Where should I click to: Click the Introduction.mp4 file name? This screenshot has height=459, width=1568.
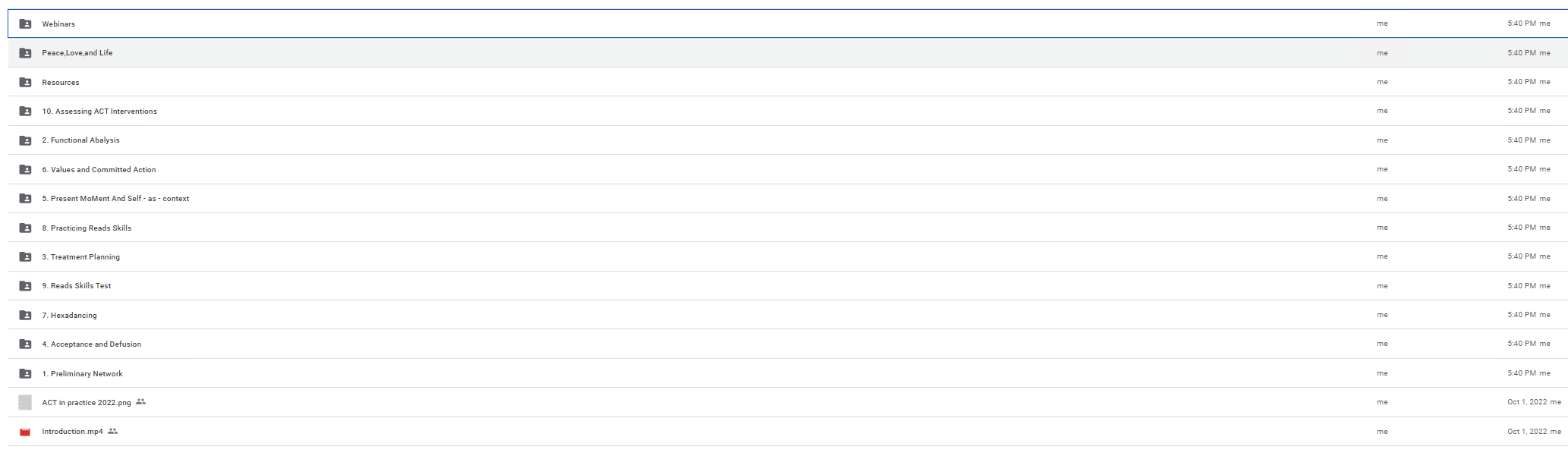(x=72, y=432)
